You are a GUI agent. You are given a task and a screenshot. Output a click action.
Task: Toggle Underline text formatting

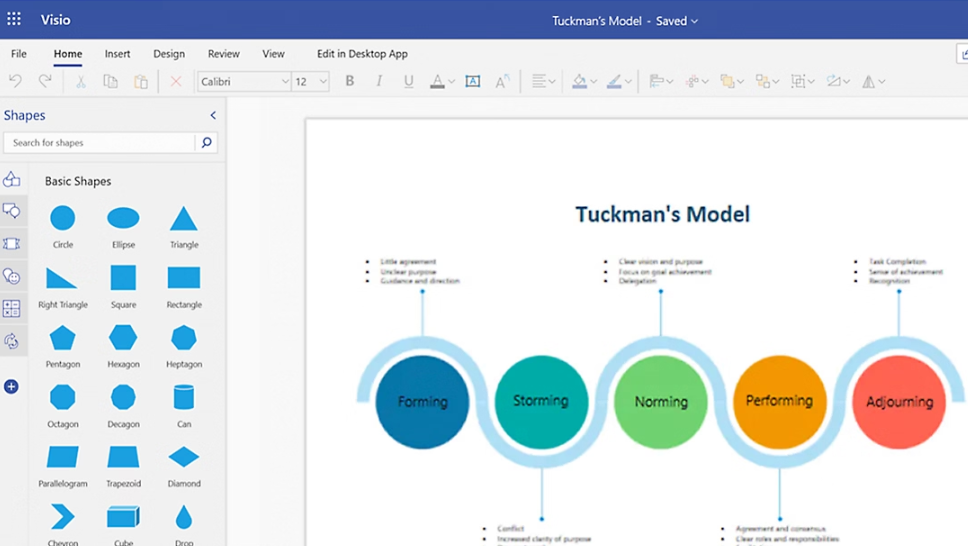(408, 81)
